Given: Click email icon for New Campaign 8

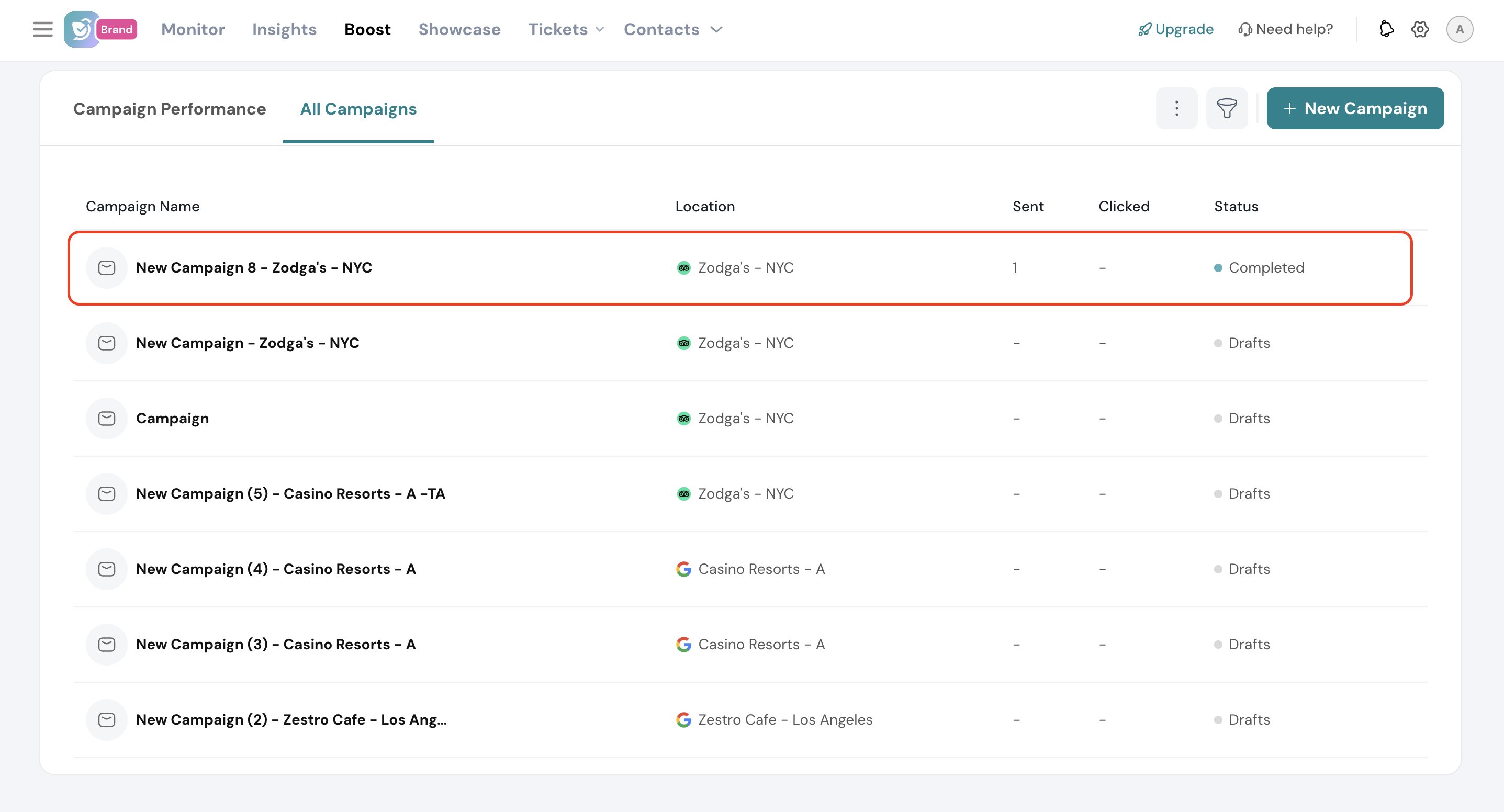Looking at the screenshot, I should 106,268.
